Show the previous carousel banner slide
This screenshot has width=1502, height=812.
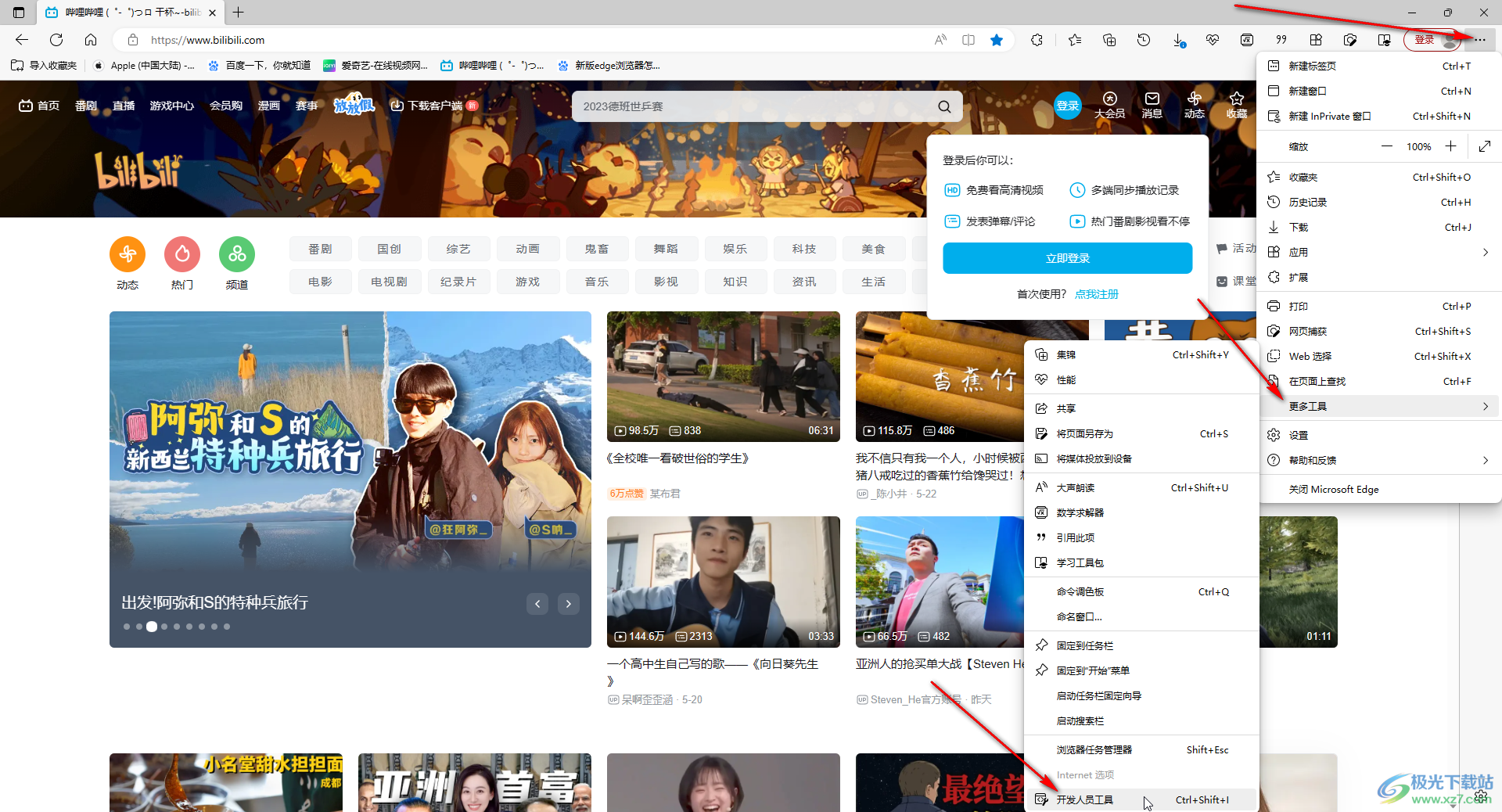(537, 603)
